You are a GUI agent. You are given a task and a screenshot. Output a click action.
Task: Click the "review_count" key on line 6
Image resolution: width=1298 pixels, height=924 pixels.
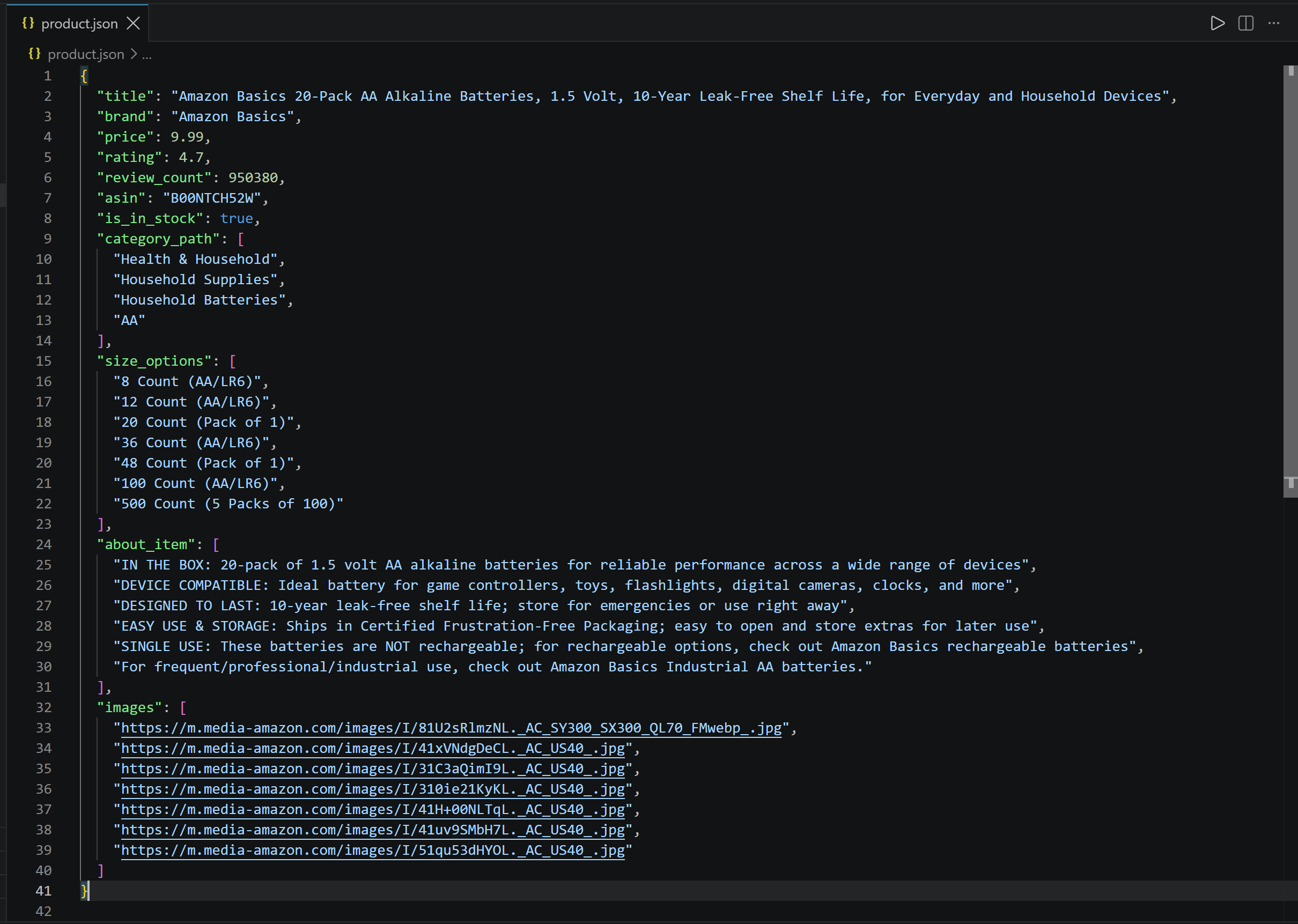coord(154,178)
